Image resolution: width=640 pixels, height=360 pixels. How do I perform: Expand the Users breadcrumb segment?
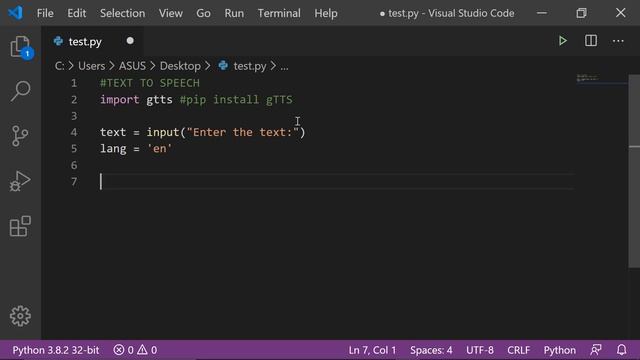91,66
